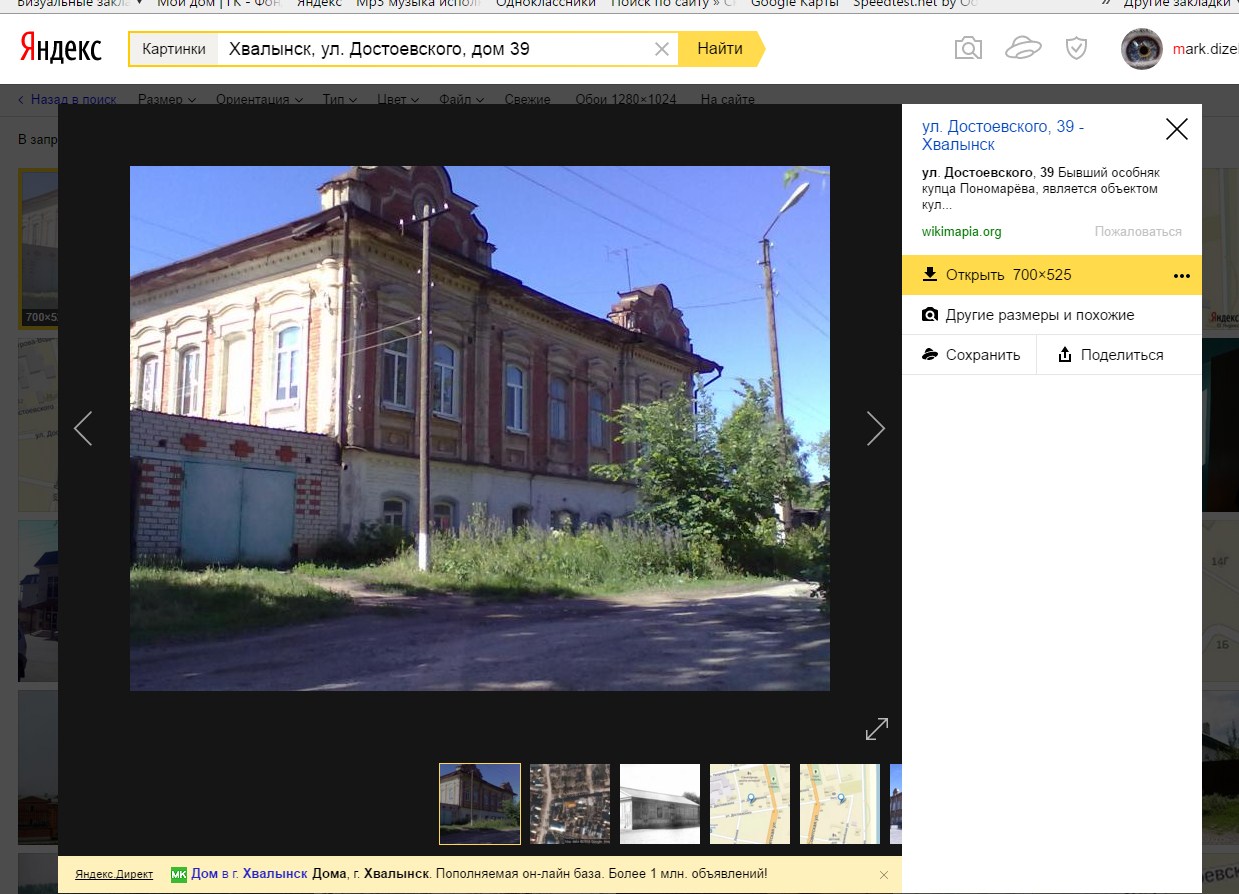
Task: Open the ул. Достоевского, 39 - Хвалынск link
Action: [x=1003, y=136]
